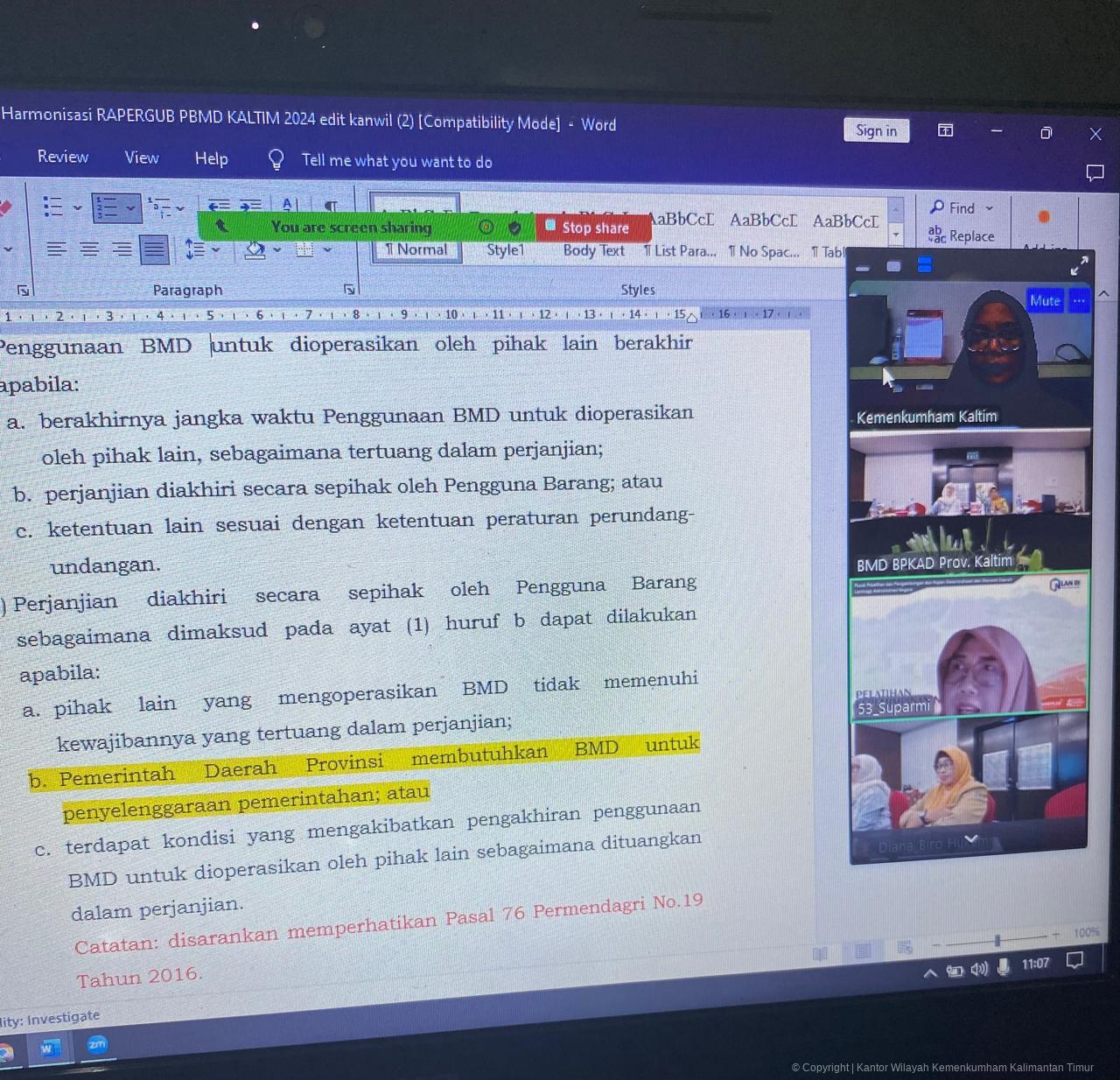The image size is (1120, 1080).
Task: Open Find in document
Action: click(952, 208)
